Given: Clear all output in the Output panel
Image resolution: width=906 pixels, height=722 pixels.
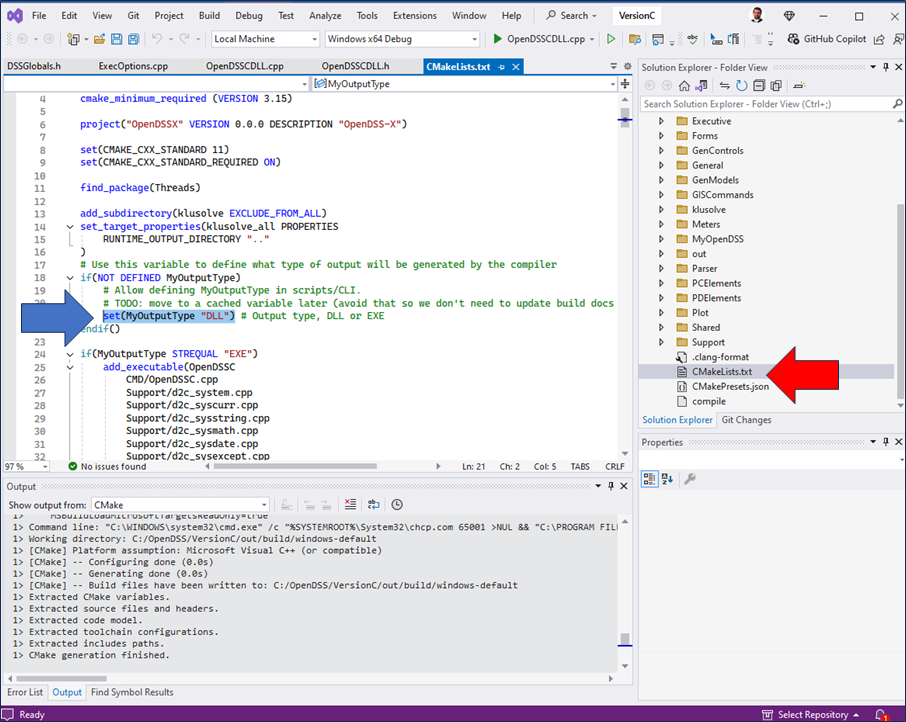Looking at the screenshot, I should [350, 505].
